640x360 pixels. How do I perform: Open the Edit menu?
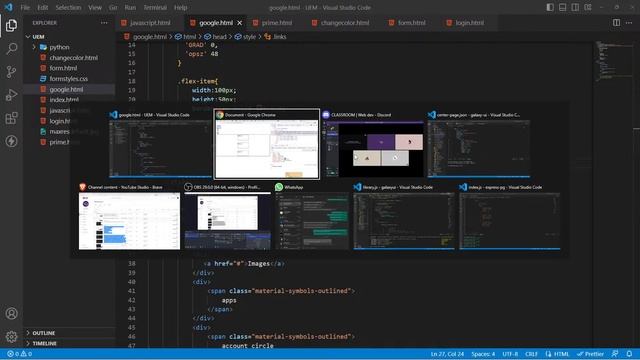(42, 7)
